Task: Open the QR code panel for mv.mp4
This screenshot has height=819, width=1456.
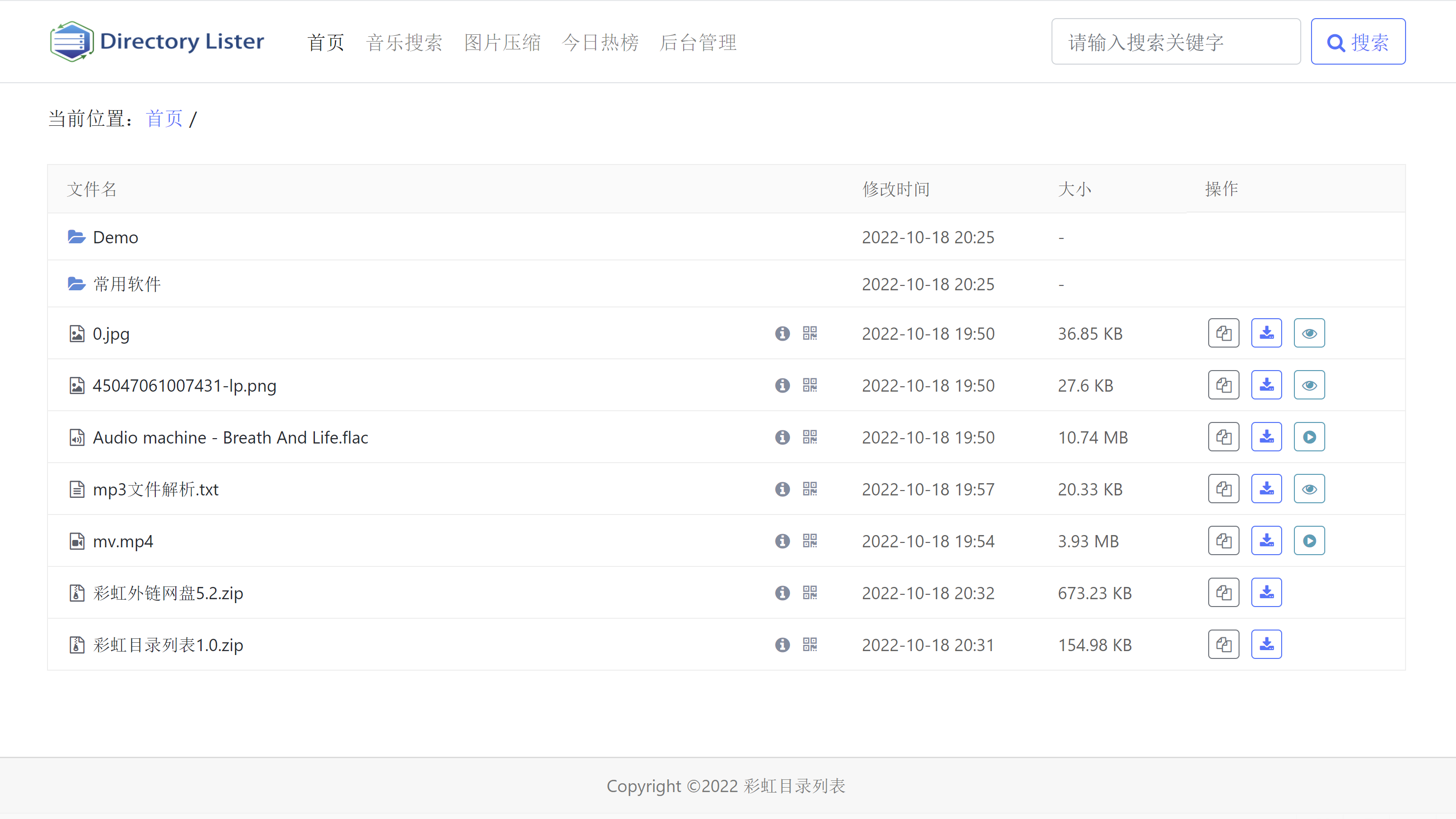Action: (810, 541)
